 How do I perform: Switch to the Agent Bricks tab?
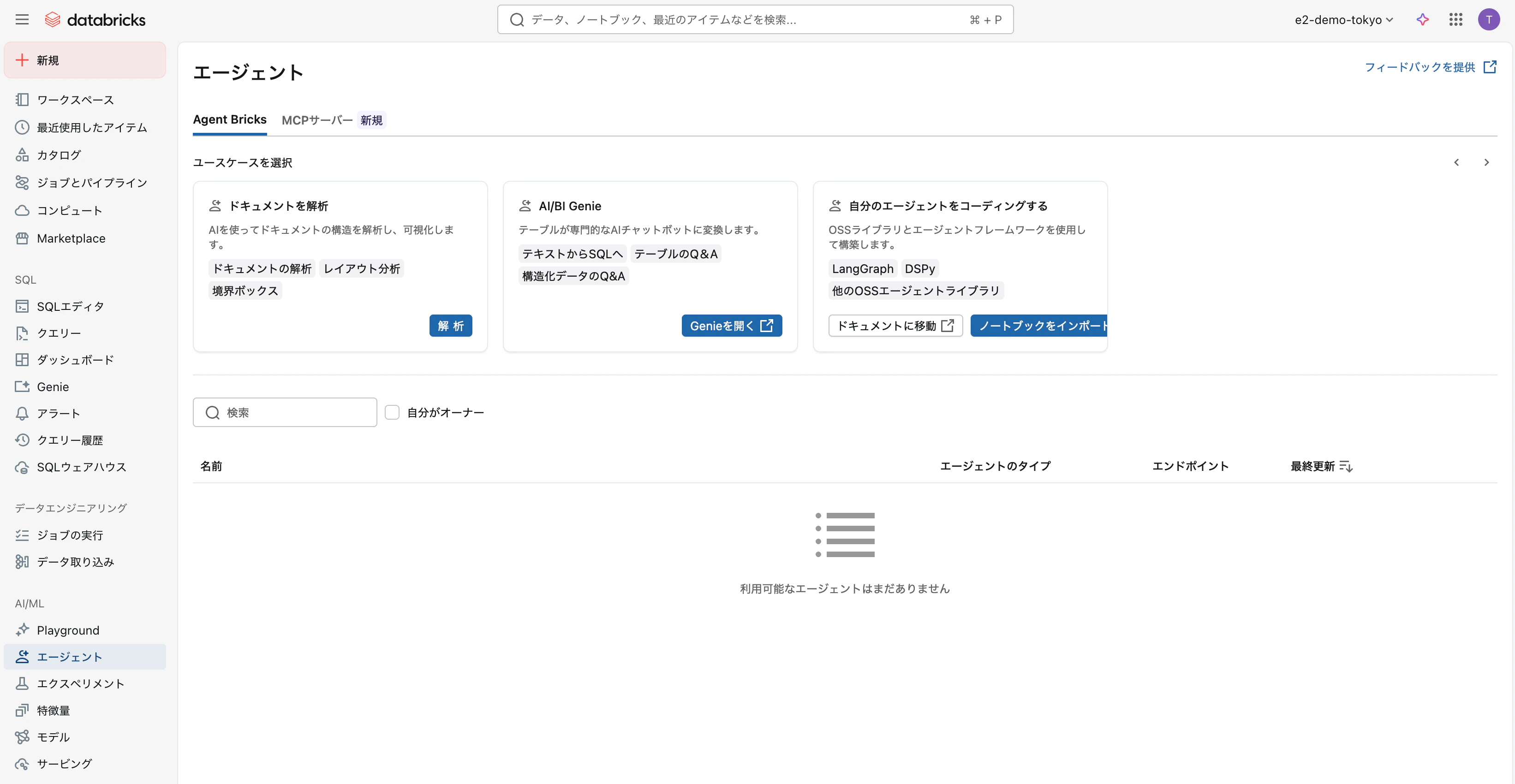click(x=229, y=119)
